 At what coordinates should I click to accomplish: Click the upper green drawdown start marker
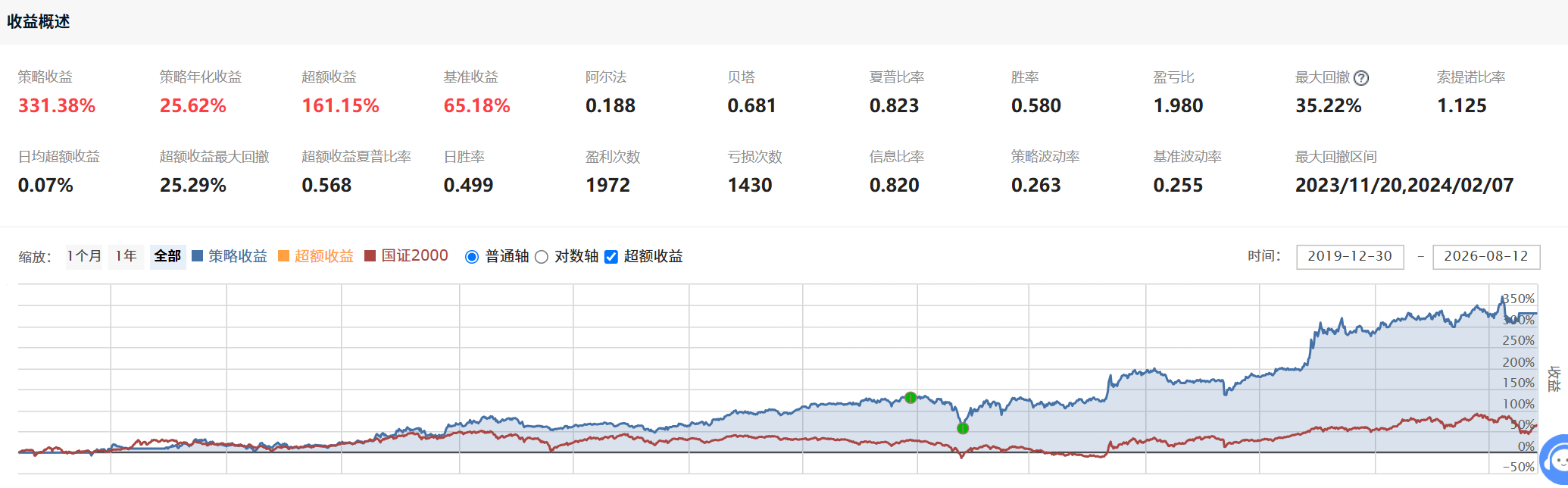click(911, 397)
